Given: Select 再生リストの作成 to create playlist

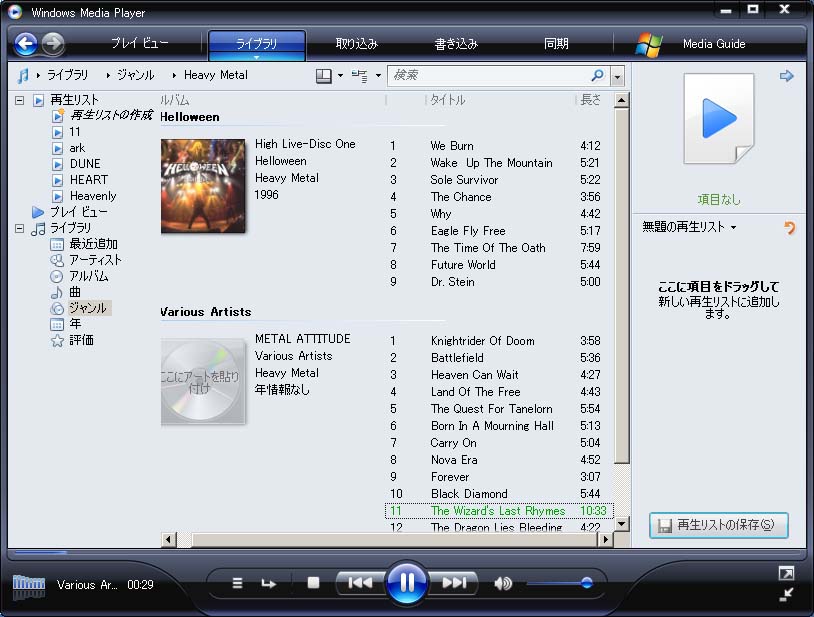Looking at the screenshot, I should click(x=111, y=115).
